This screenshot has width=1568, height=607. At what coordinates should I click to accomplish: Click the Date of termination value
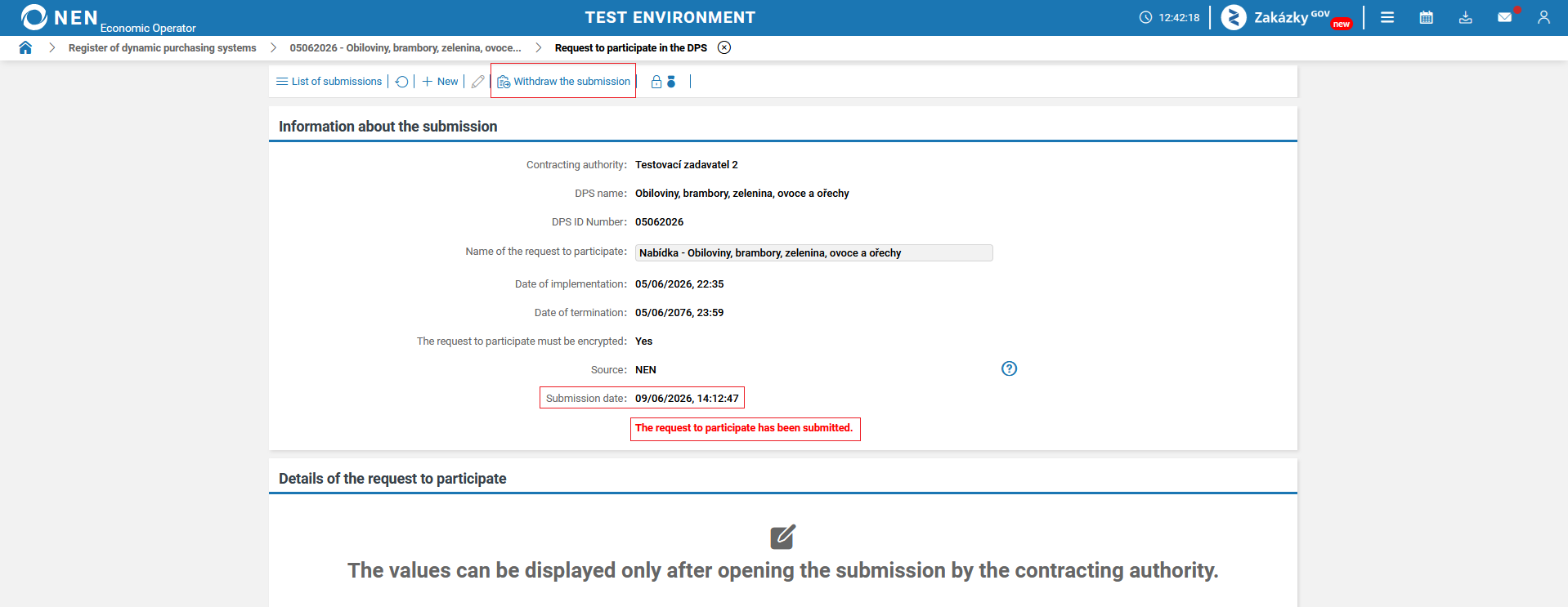point(679,313)
